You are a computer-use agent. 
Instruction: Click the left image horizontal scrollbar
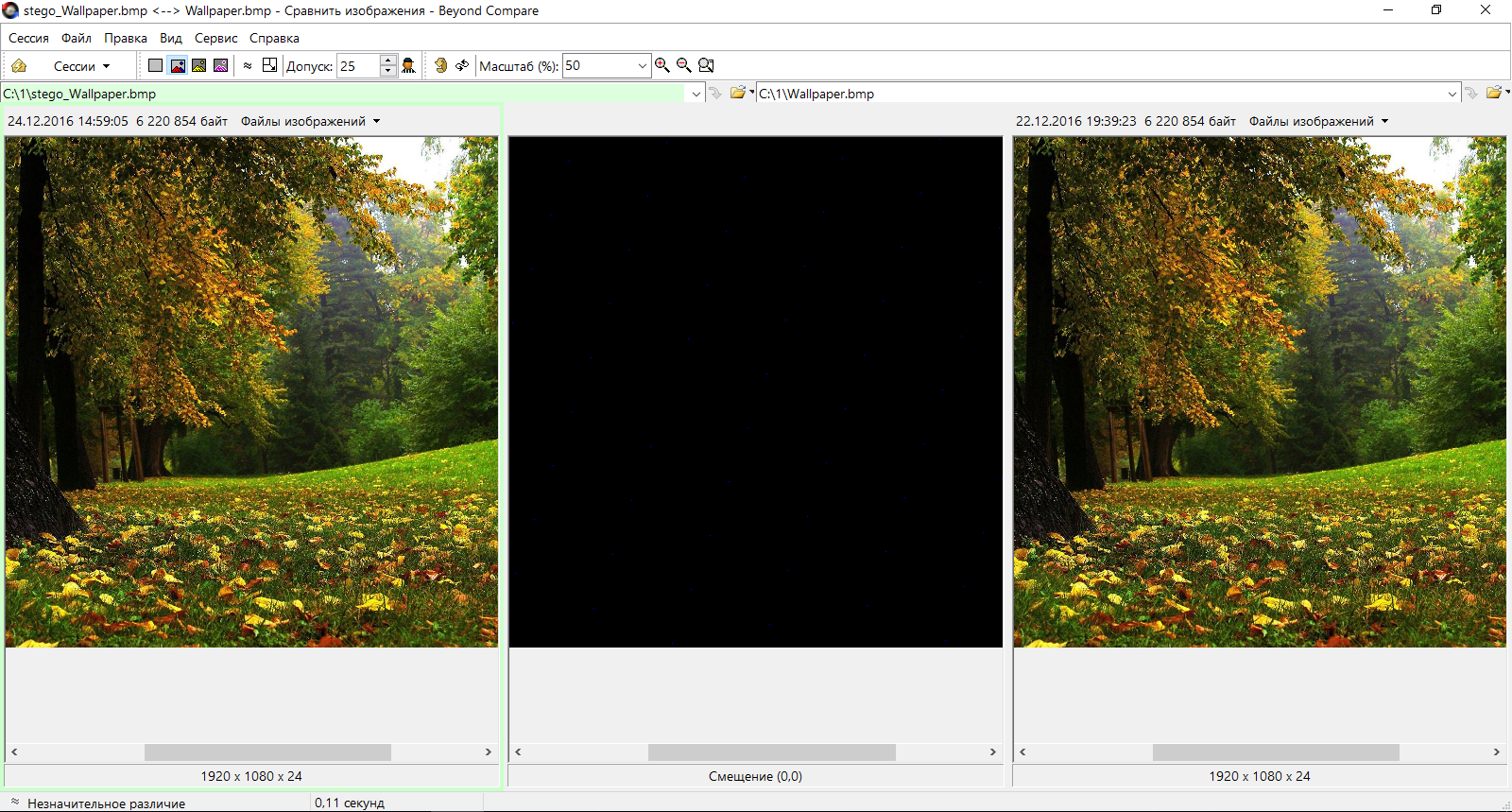(267, 752)
